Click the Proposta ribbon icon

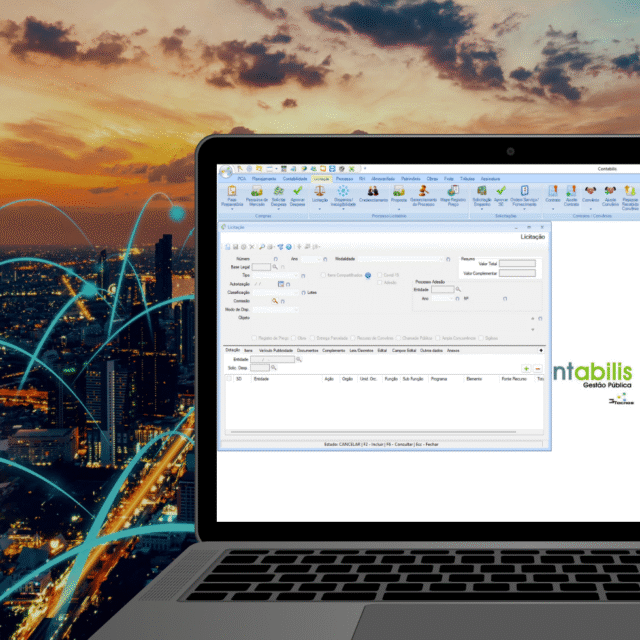[399, 192]
